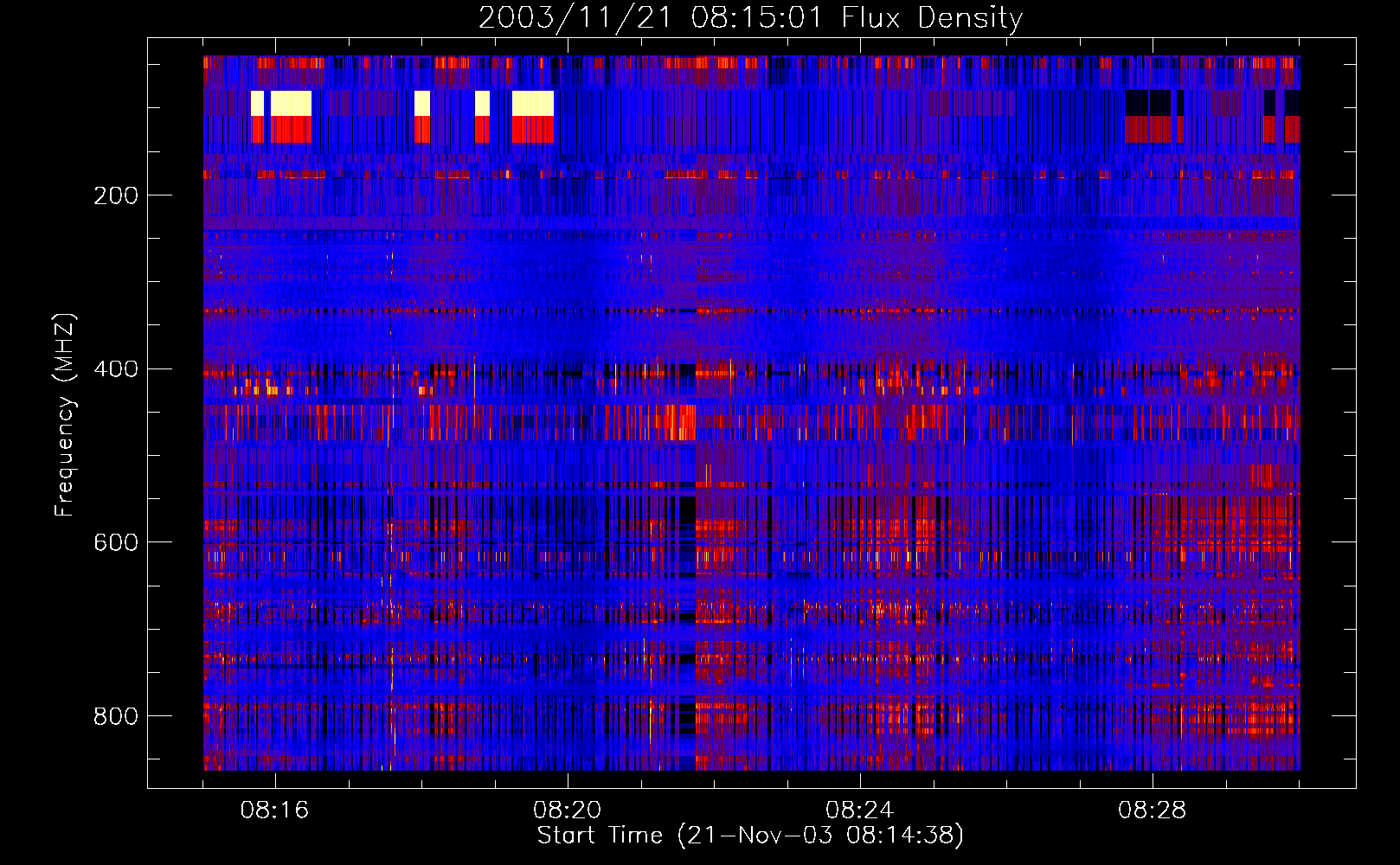Click the plot title '2003/11/21 08:15:01 Flux Density'

tap(751, 17)
